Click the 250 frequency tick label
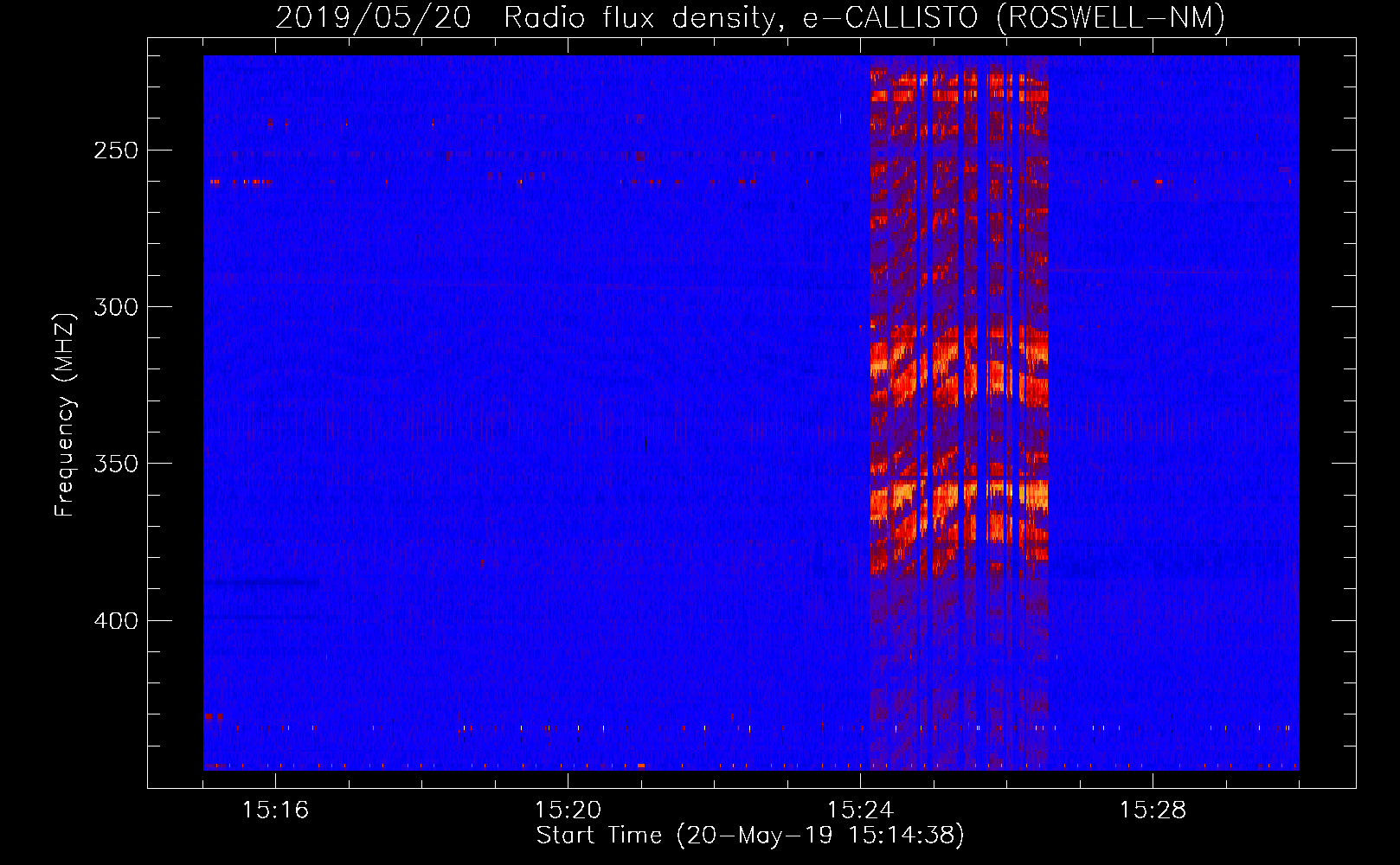This screenshot has width=1400, height=865. 115,151
